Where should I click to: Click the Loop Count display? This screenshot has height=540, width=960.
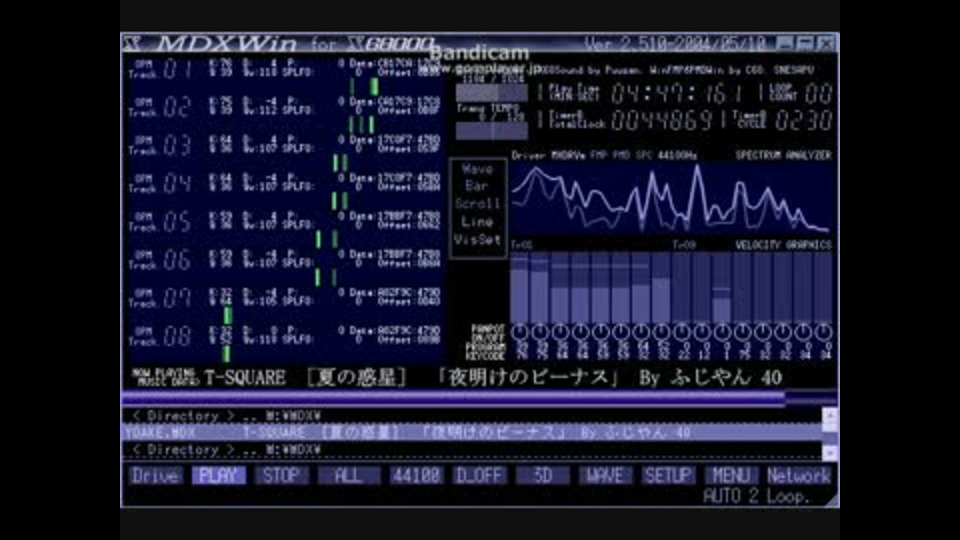818,94
